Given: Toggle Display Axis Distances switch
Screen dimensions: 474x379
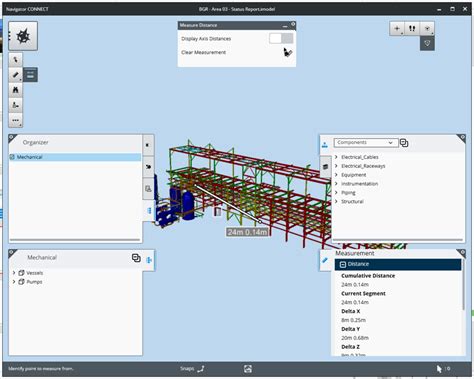Looking at the screenshot, I should pos(281,38).
